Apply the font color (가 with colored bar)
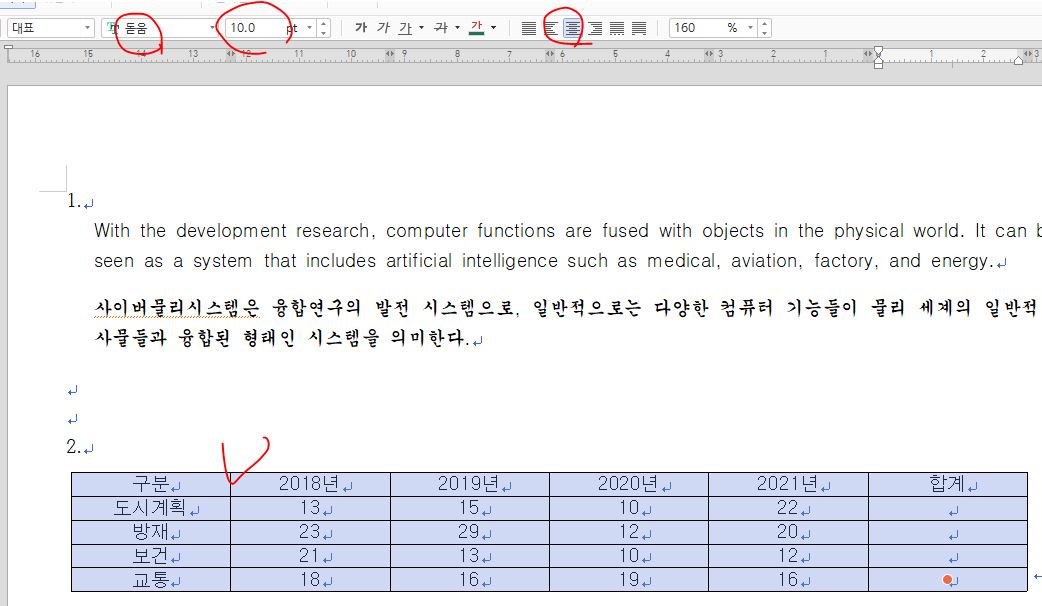 (476, 28)
